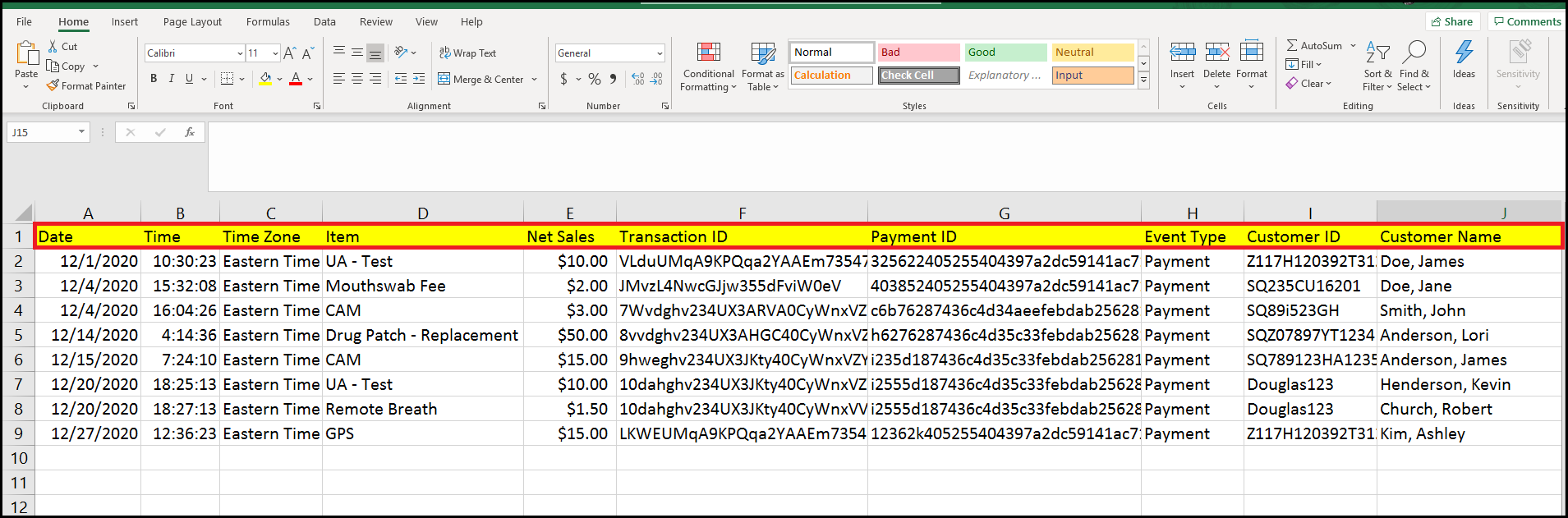Click the Share button
Screen dimensions: 1568x518
pyautogui.click(x=1451, y=22)
